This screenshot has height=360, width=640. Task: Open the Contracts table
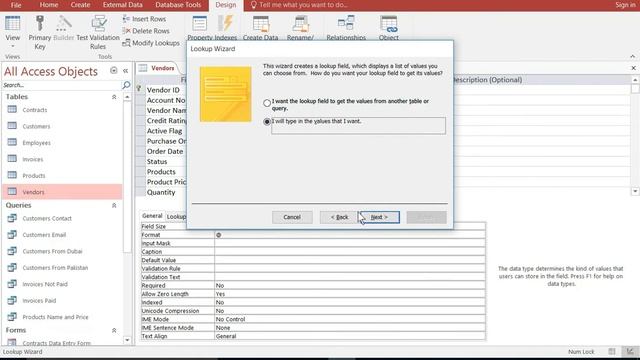pos(35,110)
